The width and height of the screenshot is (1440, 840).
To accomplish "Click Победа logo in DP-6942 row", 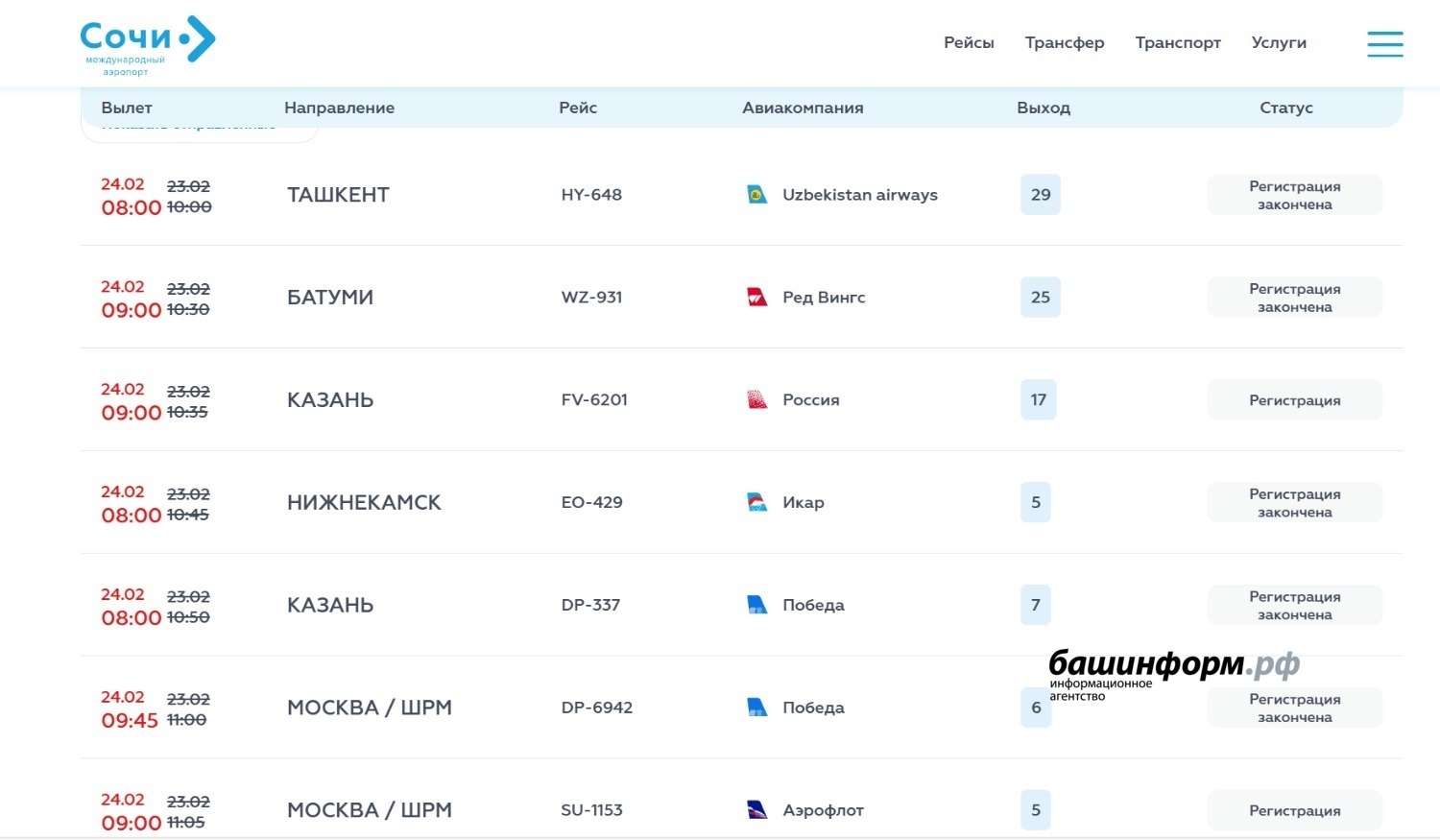I will tap(757, 708).
